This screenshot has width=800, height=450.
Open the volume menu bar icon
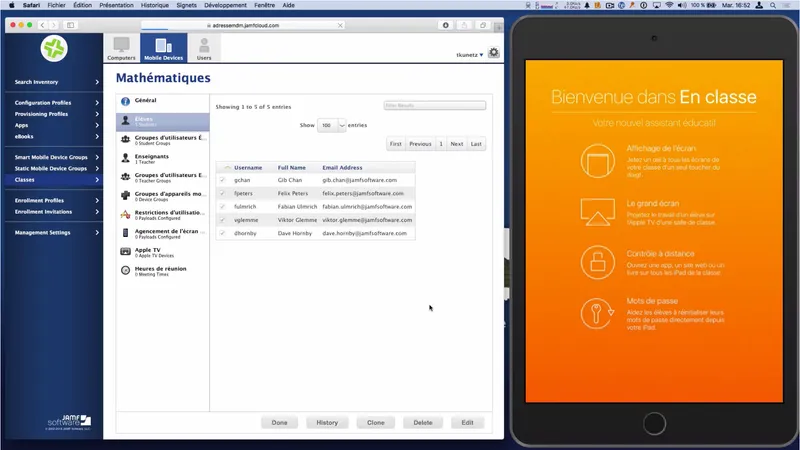coord(682,5)
